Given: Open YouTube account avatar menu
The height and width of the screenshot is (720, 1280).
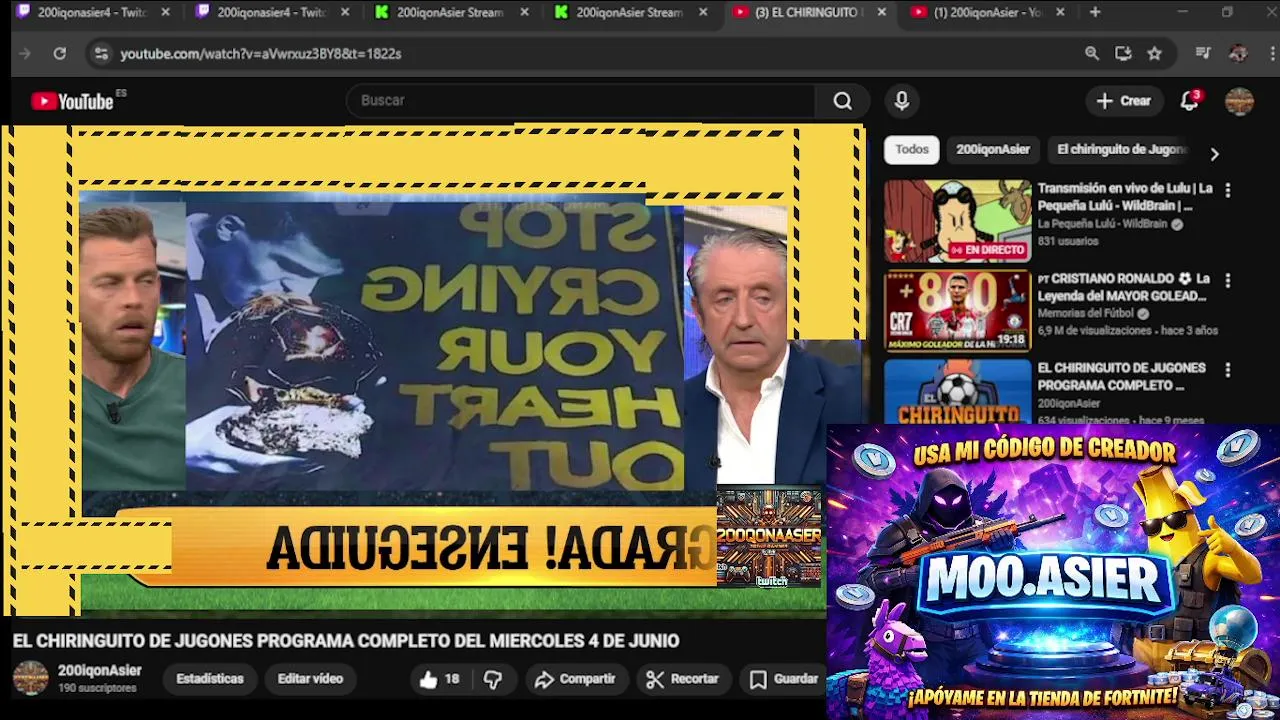Looking at the screenshot, I should click(x=1239, y=101).
